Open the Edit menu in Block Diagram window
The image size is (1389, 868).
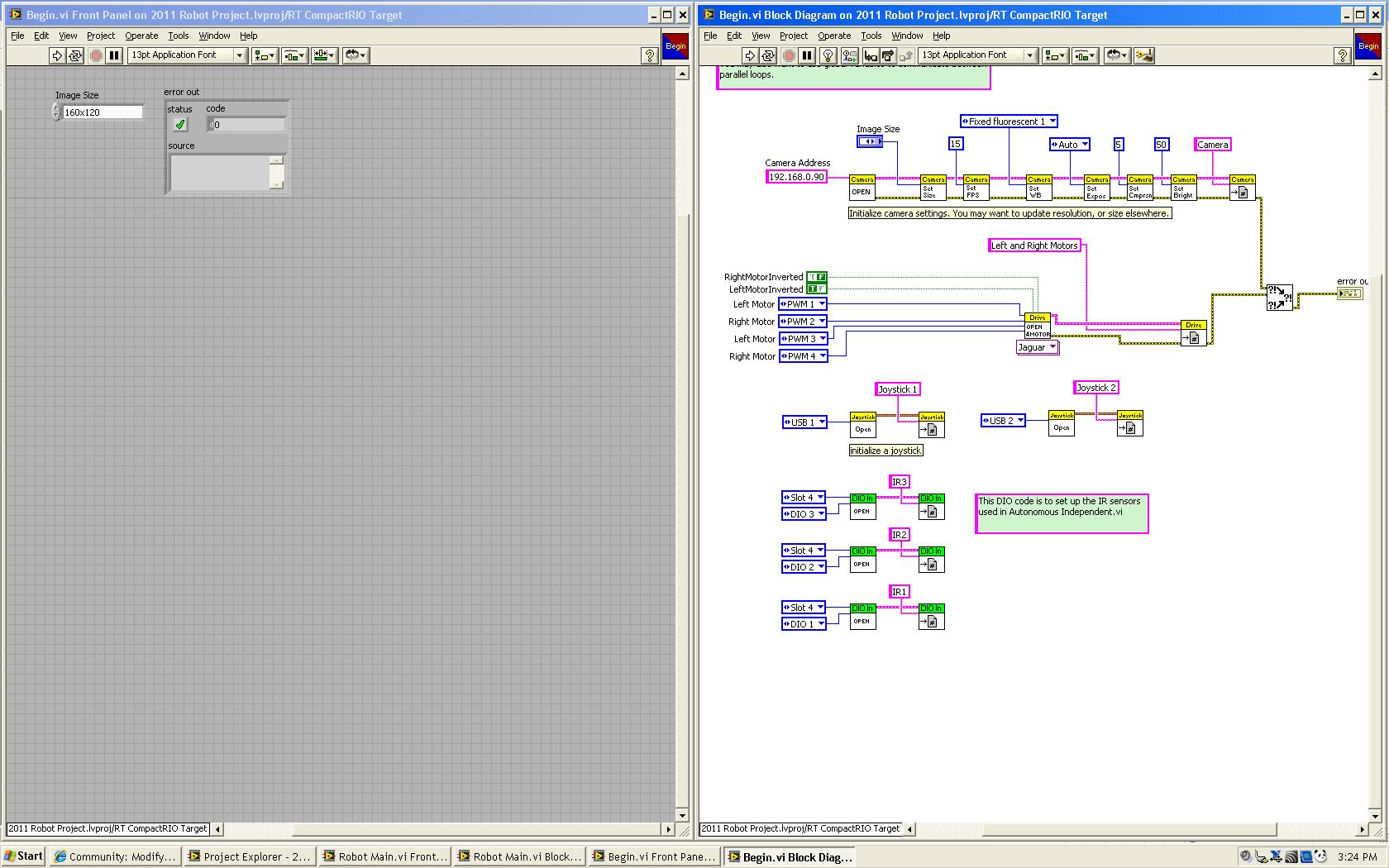click(734, 36)
